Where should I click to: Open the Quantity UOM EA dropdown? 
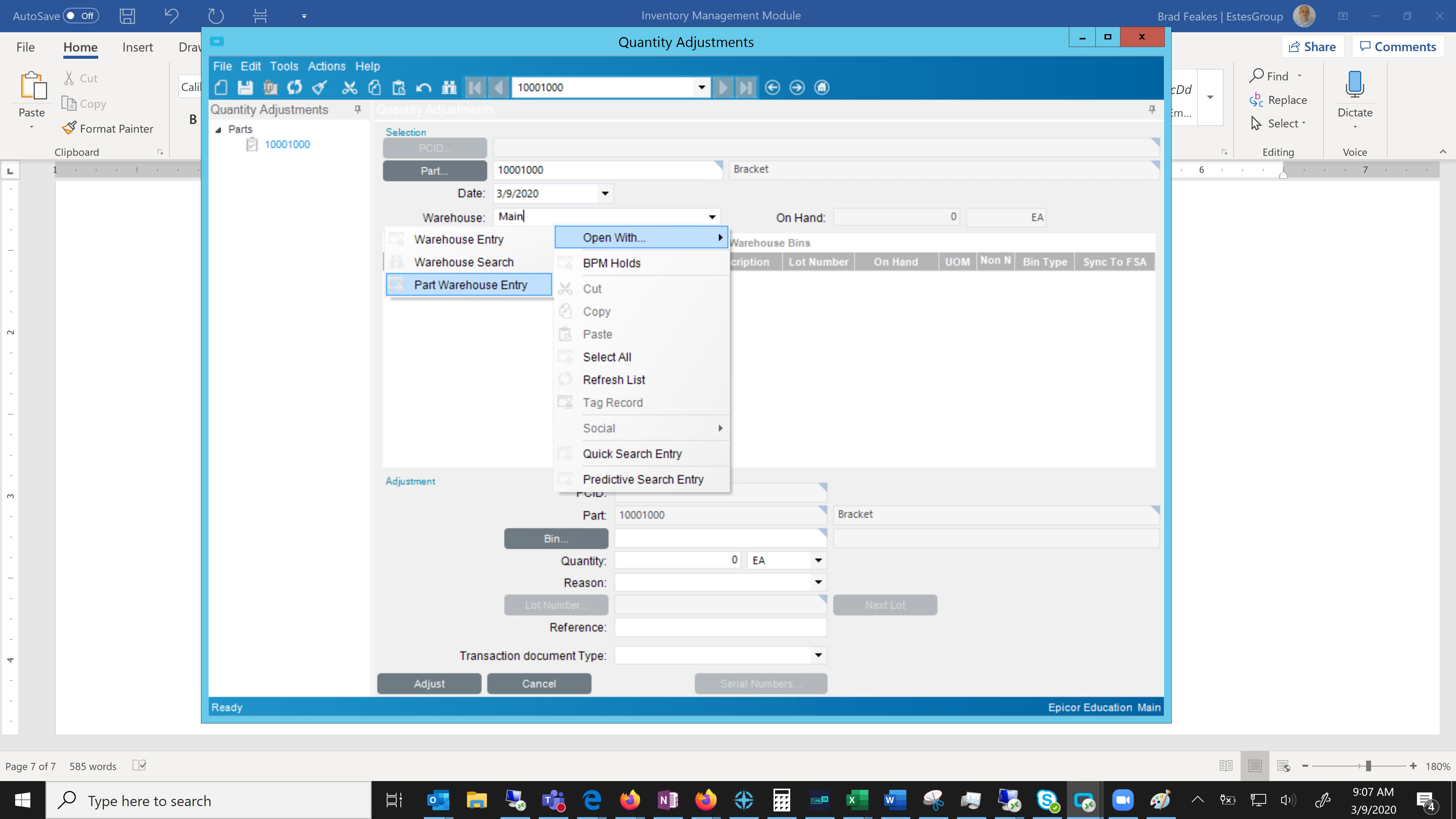tap(818, 561)
